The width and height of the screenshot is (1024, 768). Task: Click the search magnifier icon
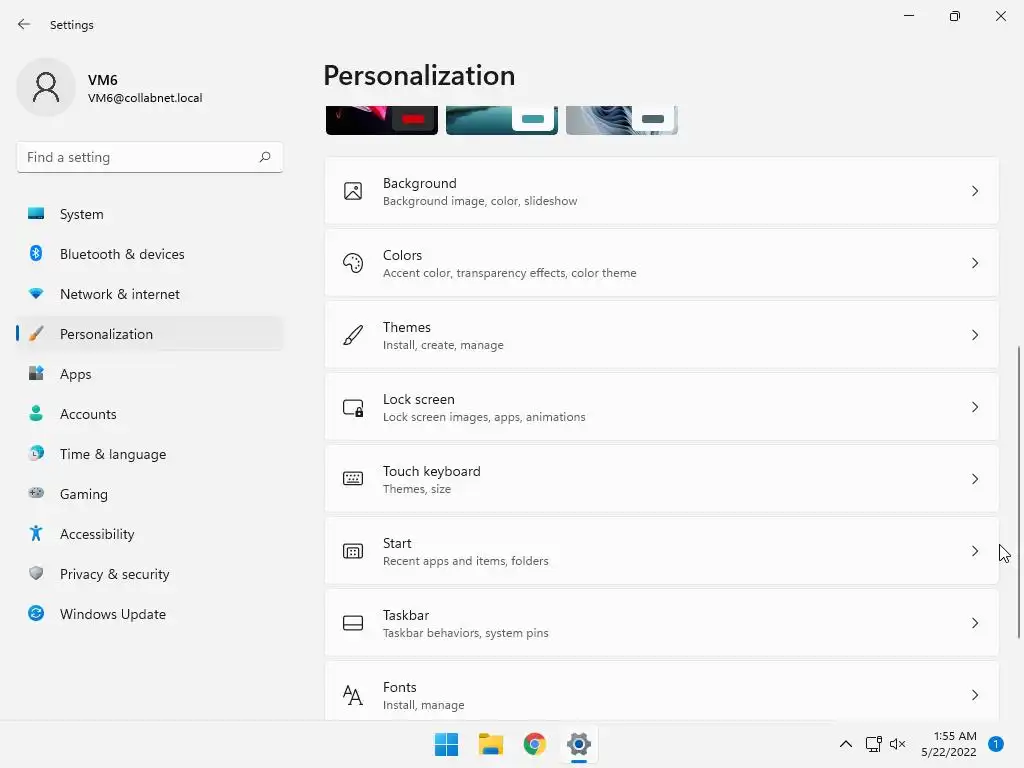264,157
